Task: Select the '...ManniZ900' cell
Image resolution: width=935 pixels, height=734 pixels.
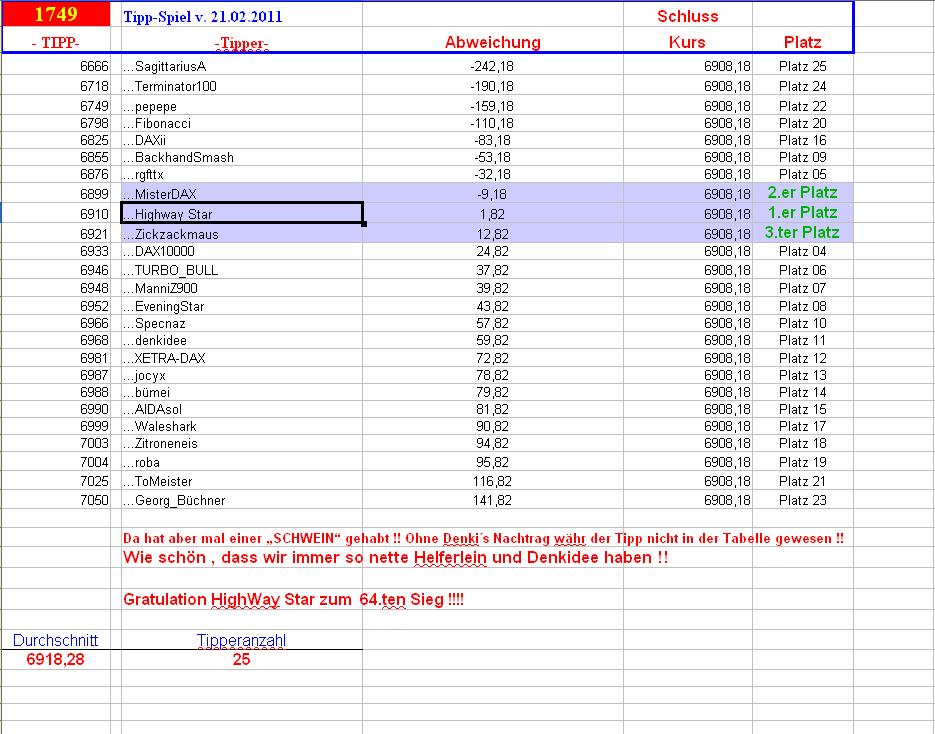Action: click(x=242, y=289)
